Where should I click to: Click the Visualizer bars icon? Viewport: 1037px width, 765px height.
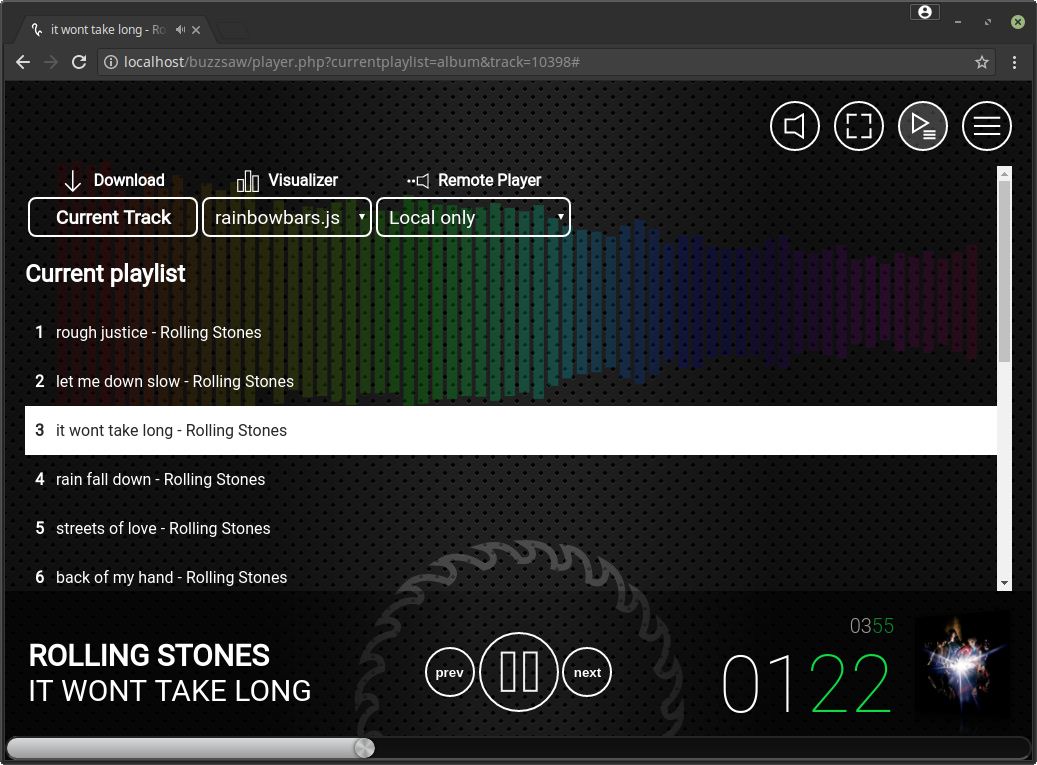pyautogui.click(x=248, y=181)
